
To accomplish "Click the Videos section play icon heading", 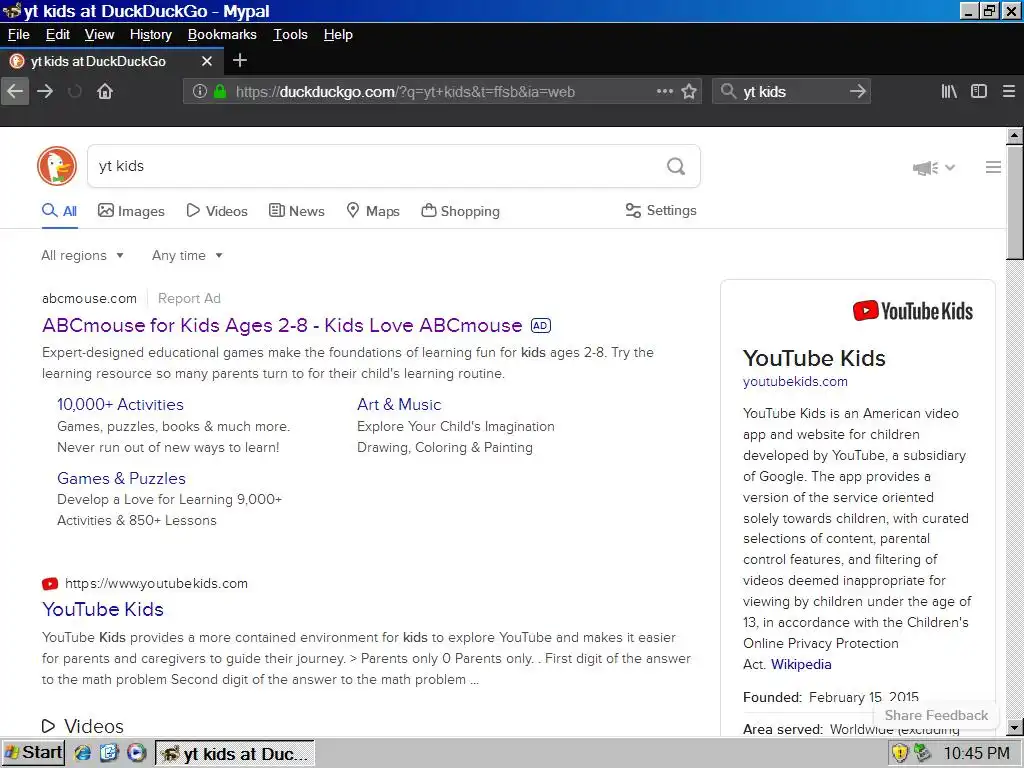I will click(x=48, y=726).
